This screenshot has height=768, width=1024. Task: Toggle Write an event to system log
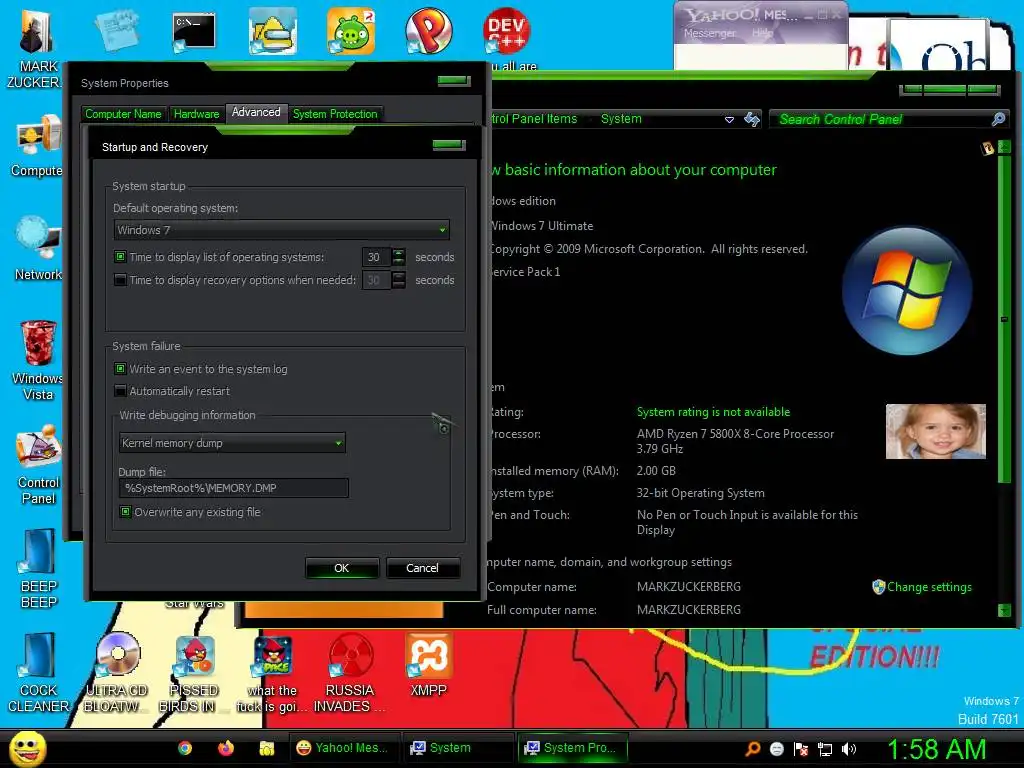(x=120, y=368)
